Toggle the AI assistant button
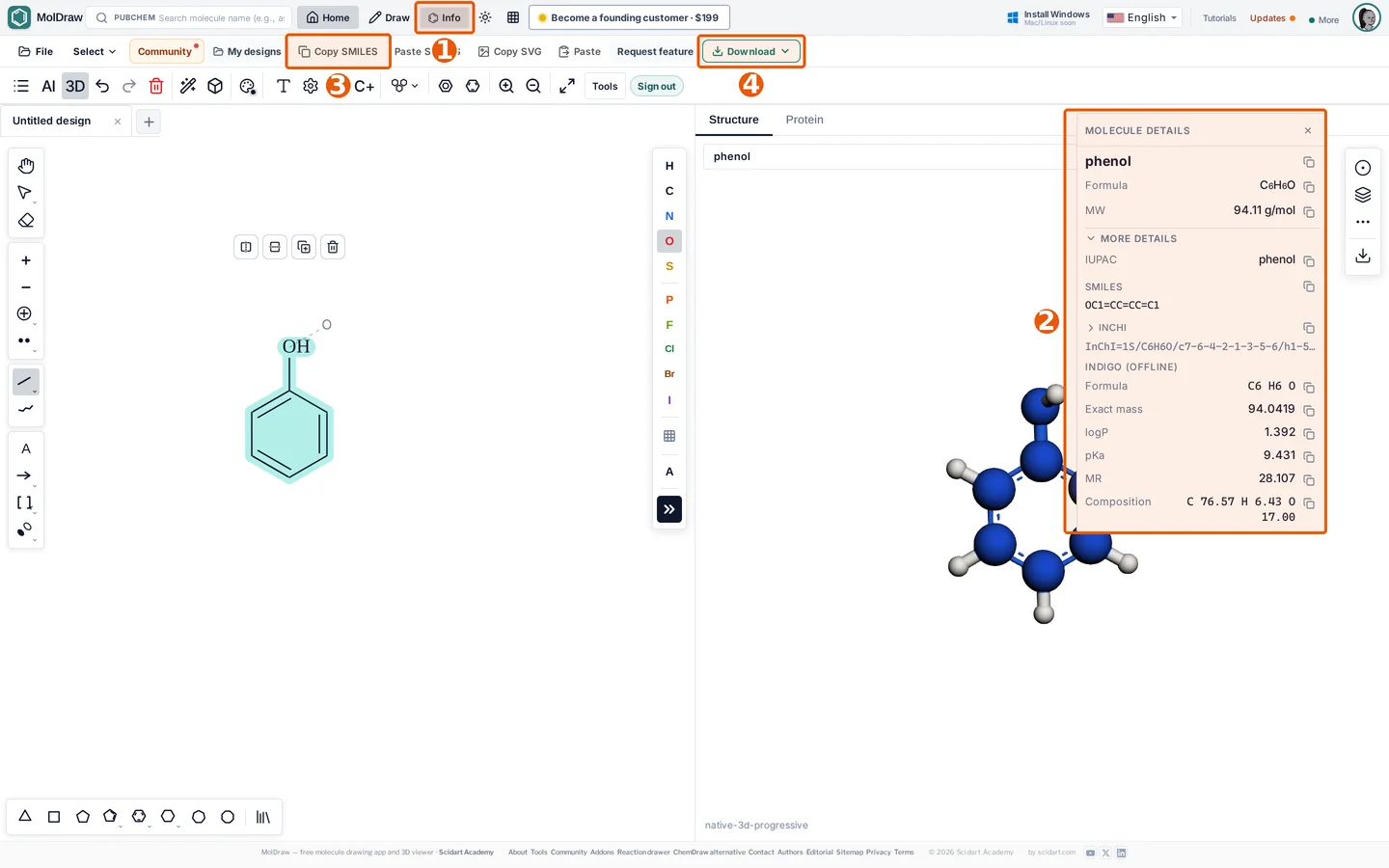Viewport: 1389px width, 868px height. [x=48, y=86]
